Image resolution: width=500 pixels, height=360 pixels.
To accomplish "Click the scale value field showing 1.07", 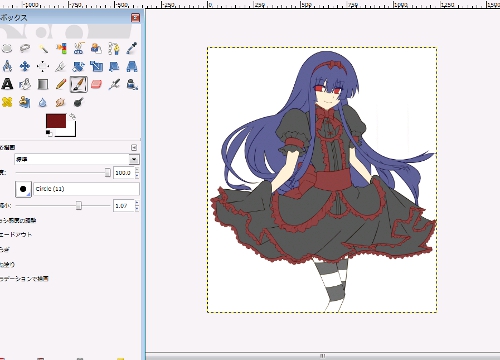I will 124,206.
